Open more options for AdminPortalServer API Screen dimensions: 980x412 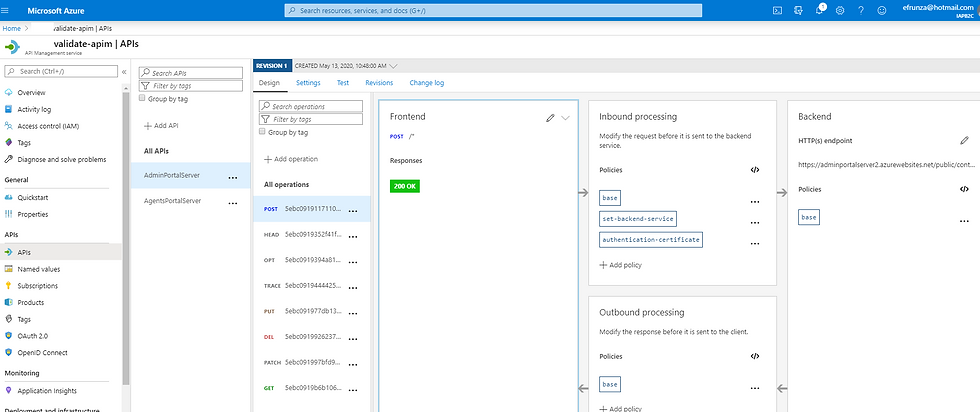[x=232, y=178]
